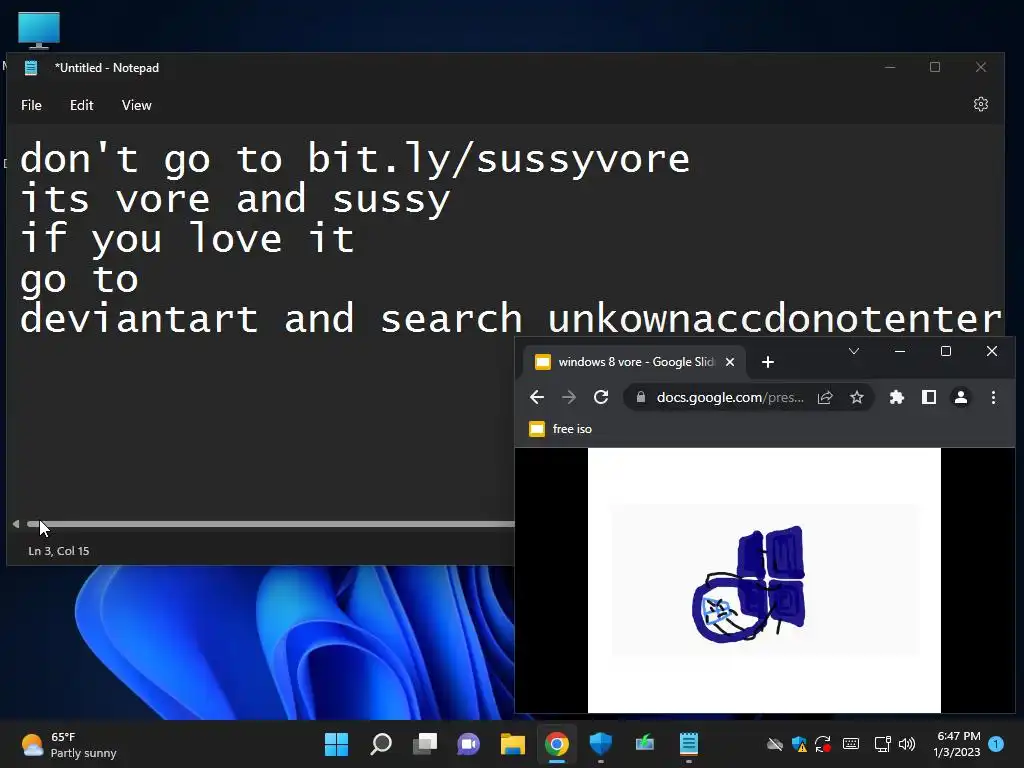
Task: Click the 'if you love it' line in Notepad
Action: [x=187, y=238]
